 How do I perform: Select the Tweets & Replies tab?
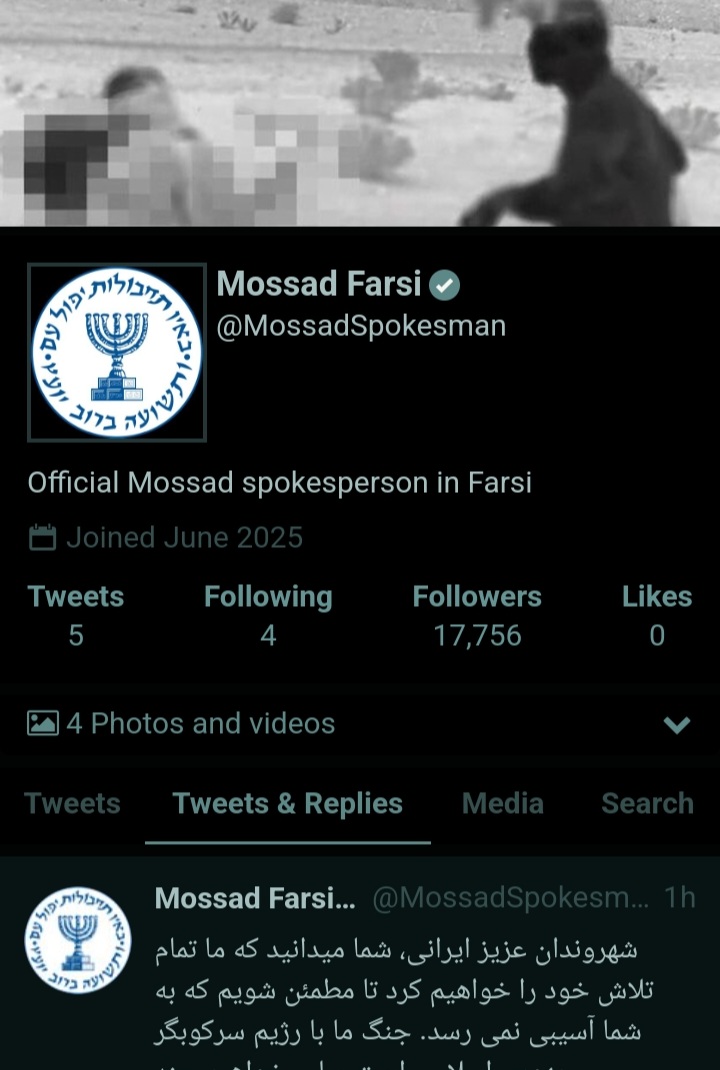pyautogui.click(x=287, y=803)
